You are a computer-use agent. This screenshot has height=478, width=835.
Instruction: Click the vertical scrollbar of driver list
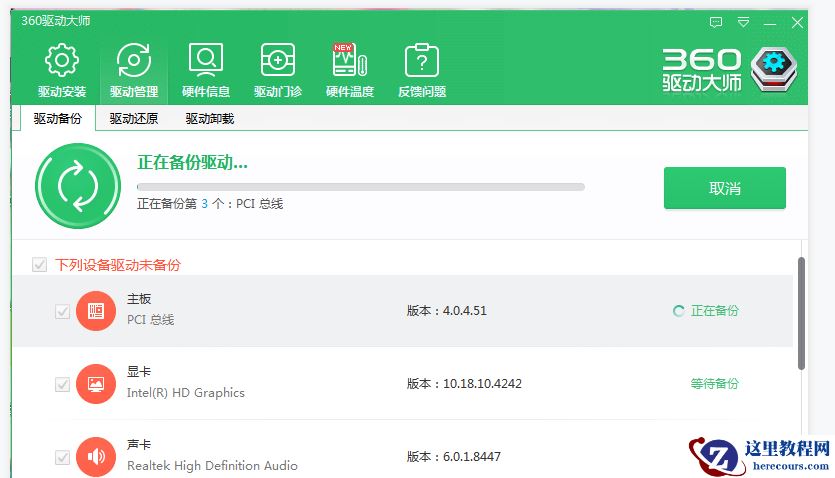pos(801,314)
